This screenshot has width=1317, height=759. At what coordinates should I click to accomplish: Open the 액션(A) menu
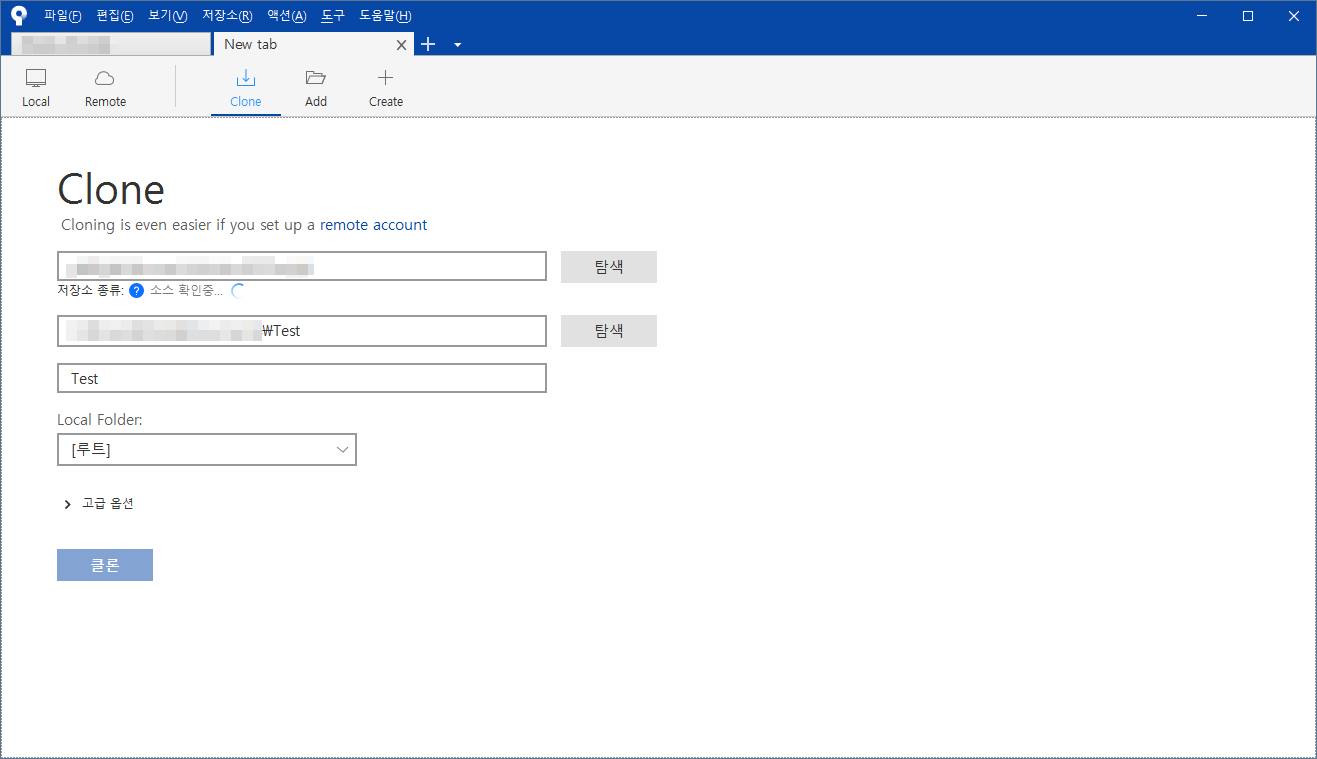point(286,16)
